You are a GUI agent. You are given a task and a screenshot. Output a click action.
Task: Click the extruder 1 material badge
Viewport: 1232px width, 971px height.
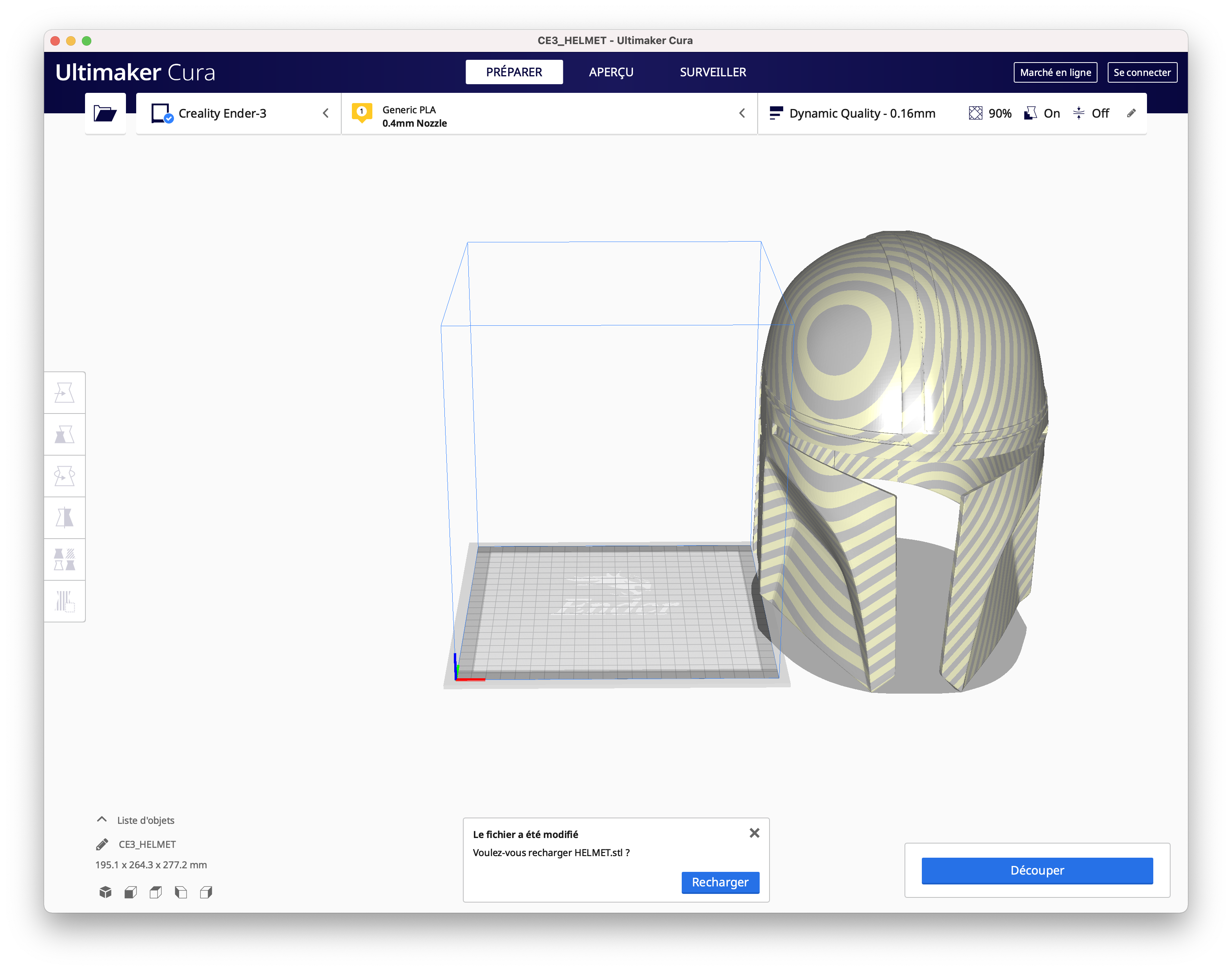pos(362,113)
